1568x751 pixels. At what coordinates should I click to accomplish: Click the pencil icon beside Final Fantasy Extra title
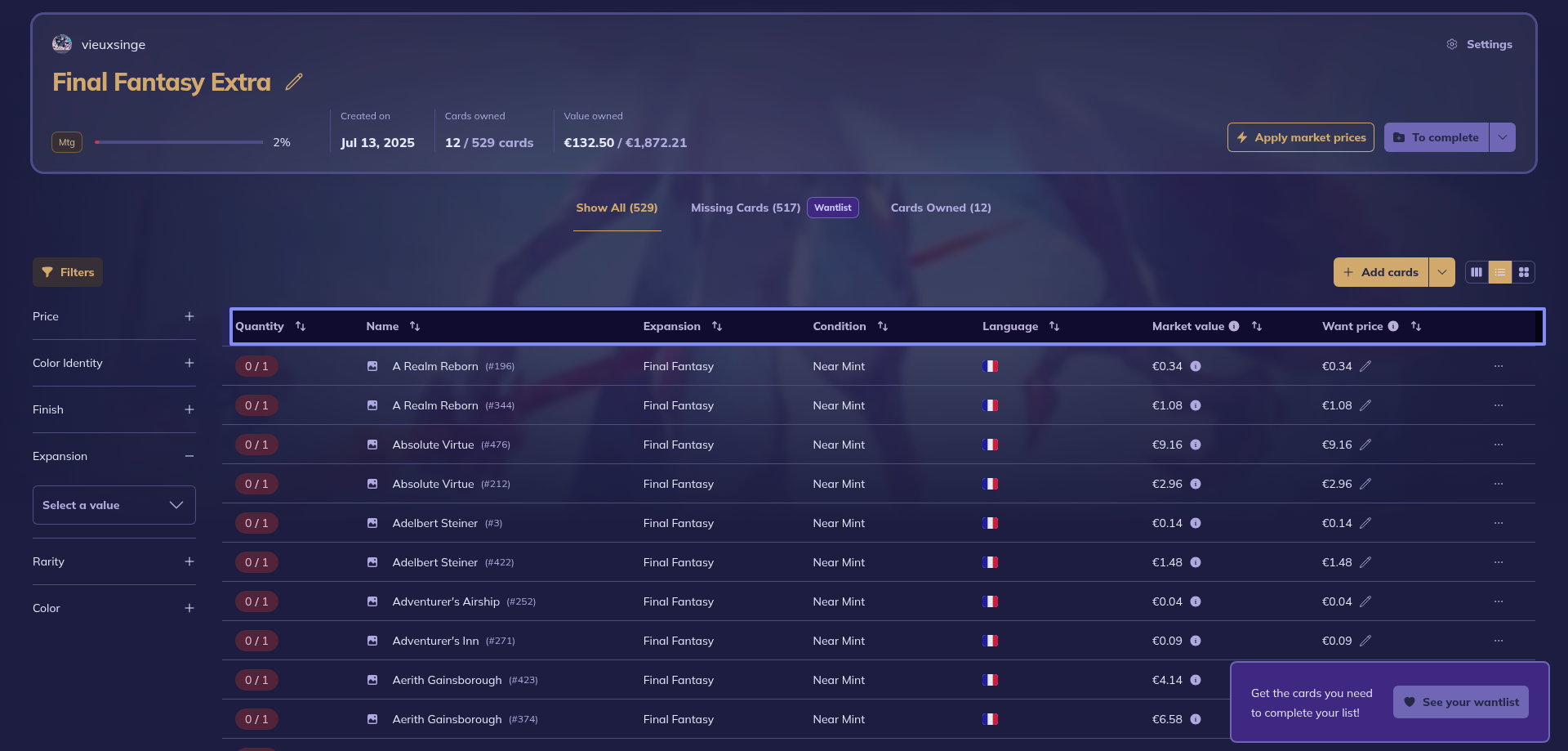[x=294, y=82]
